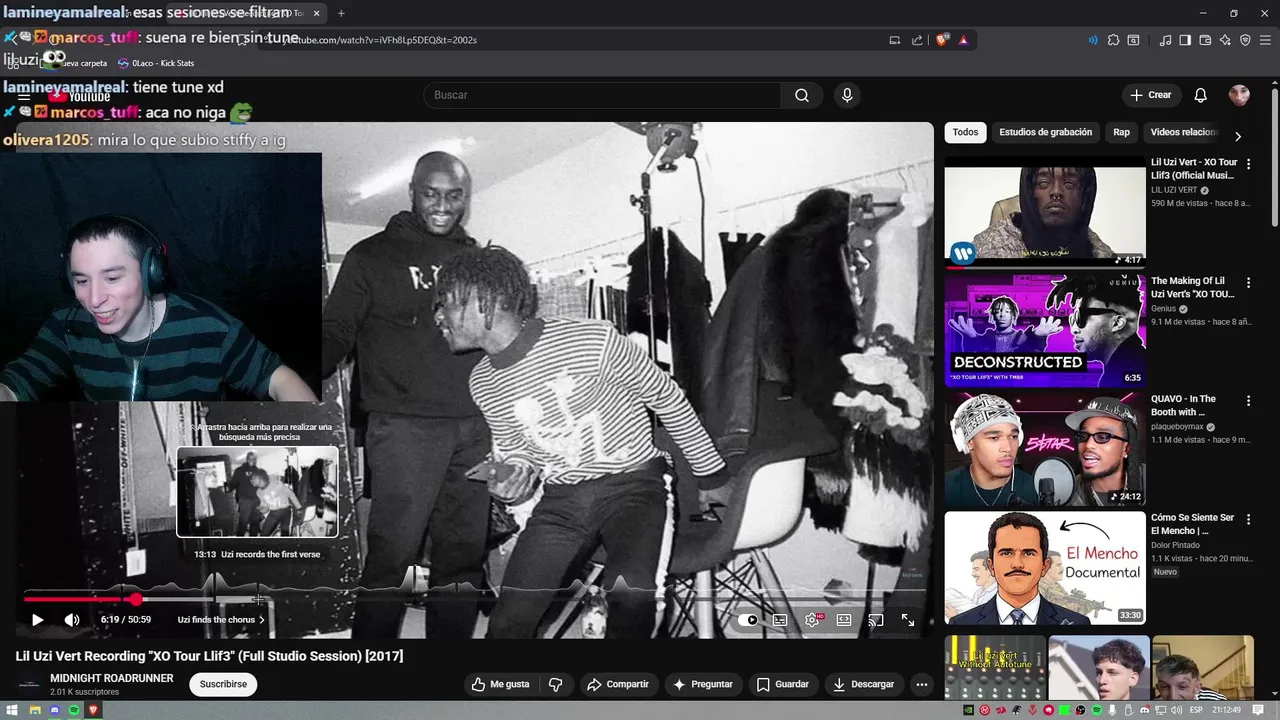Viewport: 1280px width, 720px height.
Task: Open the player settings gear
Action: pyautogui.click(x=812, y=620)
